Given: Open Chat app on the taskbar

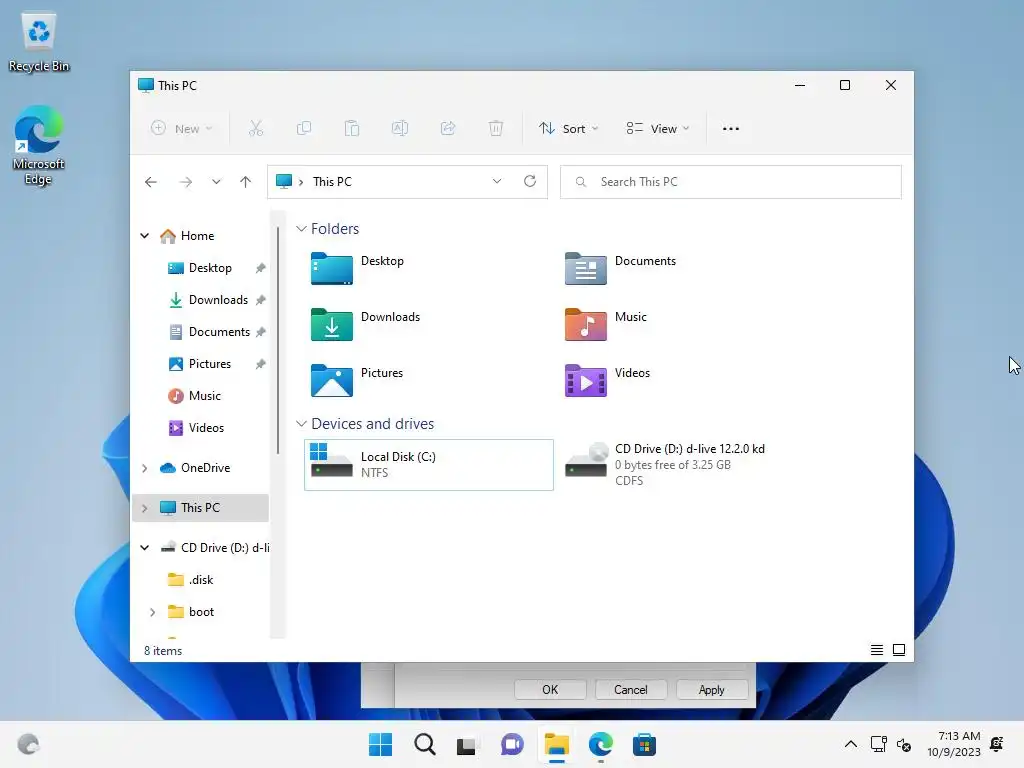Looking at the screenshot, I should click(x=512, y=744).
